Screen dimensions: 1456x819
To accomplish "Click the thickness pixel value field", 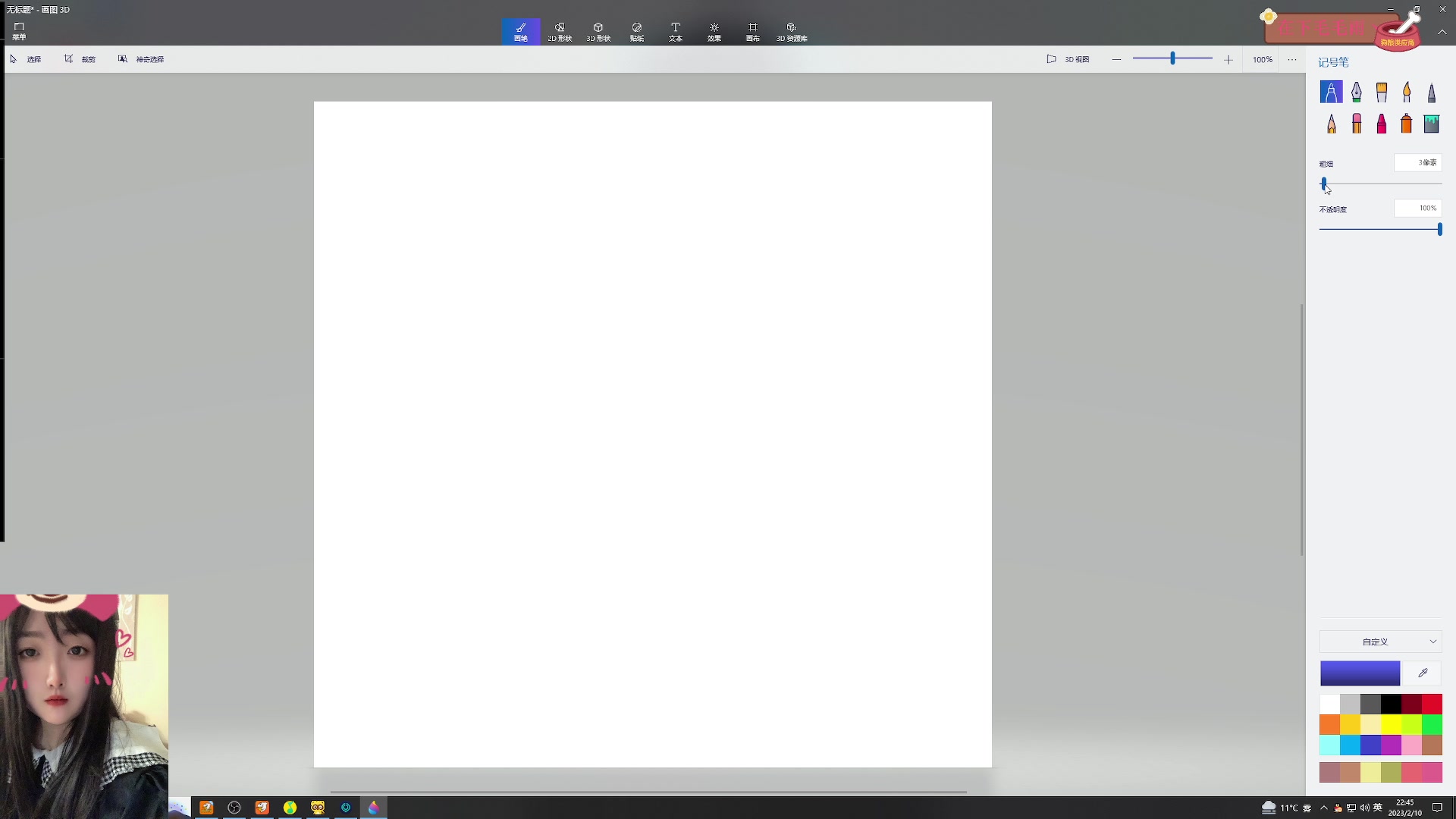I will coord(1417,162).
